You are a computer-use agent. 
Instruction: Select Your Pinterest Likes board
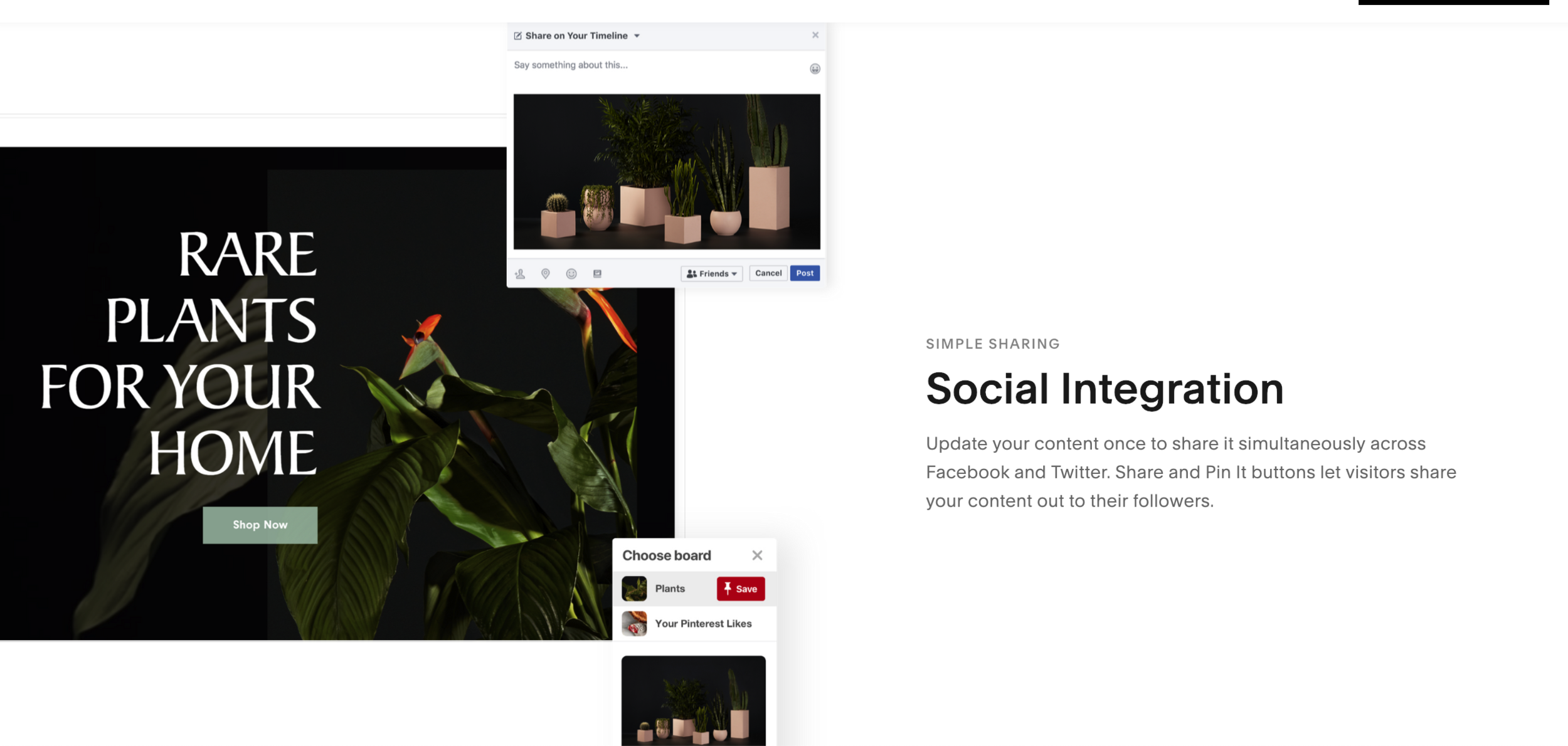coord(694,624)
